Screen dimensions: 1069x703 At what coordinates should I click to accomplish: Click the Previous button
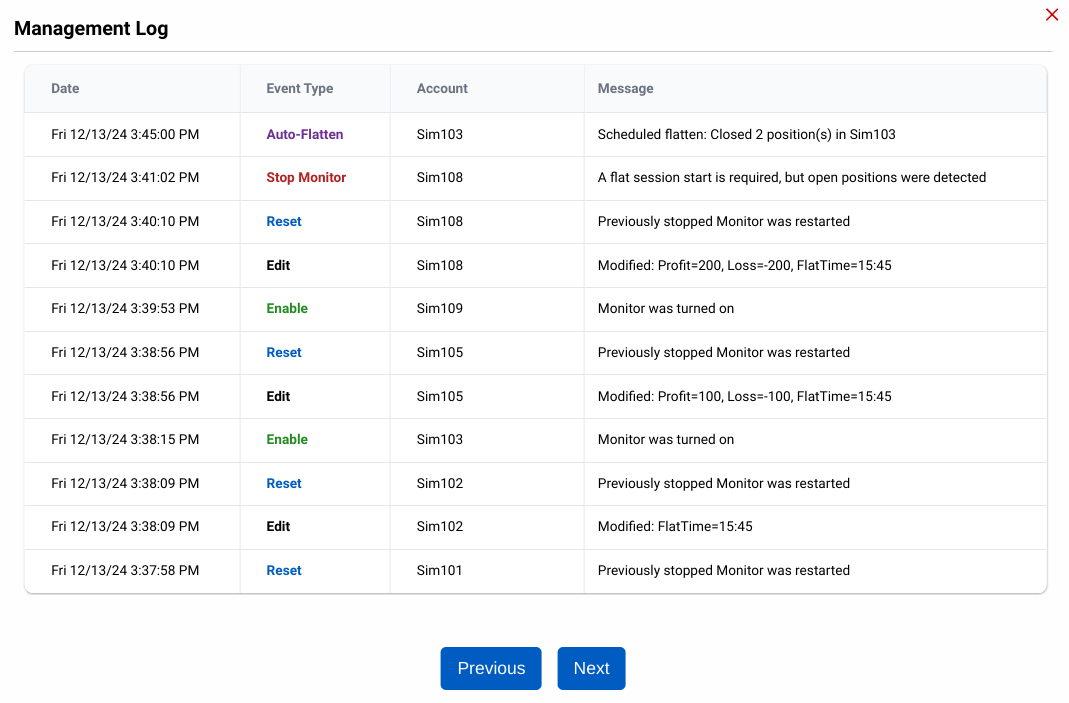[x=490, y=668]
